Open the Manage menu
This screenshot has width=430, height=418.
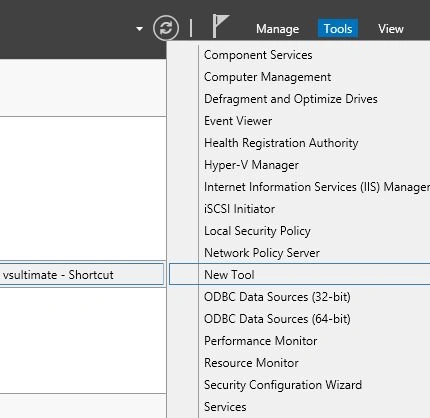pyautogui.click(x=277, y=29)
